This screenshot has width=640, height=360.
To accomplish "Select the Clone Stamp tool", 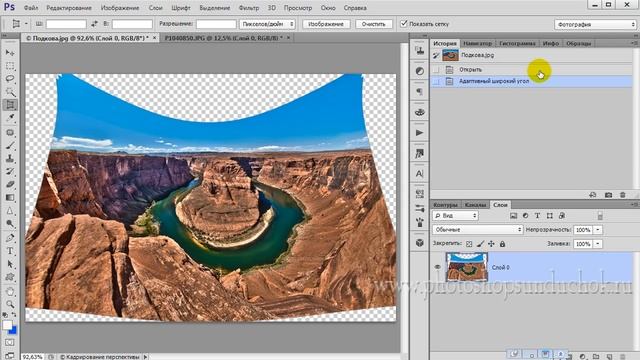I will coord(10,159).
